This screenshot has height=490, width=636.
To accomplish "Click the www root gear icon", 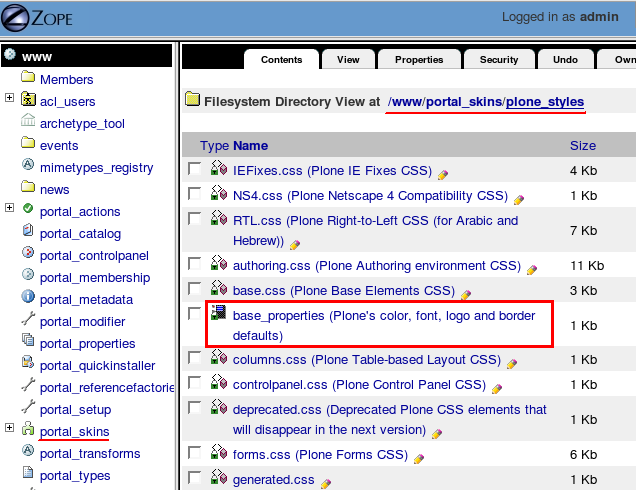I will pyautogui.click(x=10, y=55).
